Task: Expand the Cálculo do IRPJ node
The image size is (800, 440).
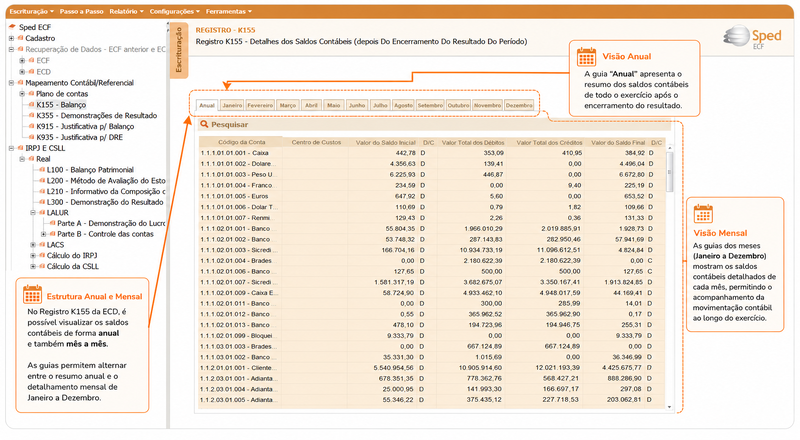Action: tap(33, 255)
